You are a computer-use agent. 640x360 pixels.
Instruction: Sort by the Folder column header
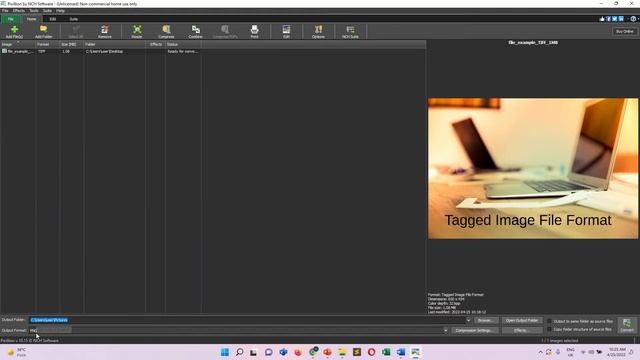115,44
